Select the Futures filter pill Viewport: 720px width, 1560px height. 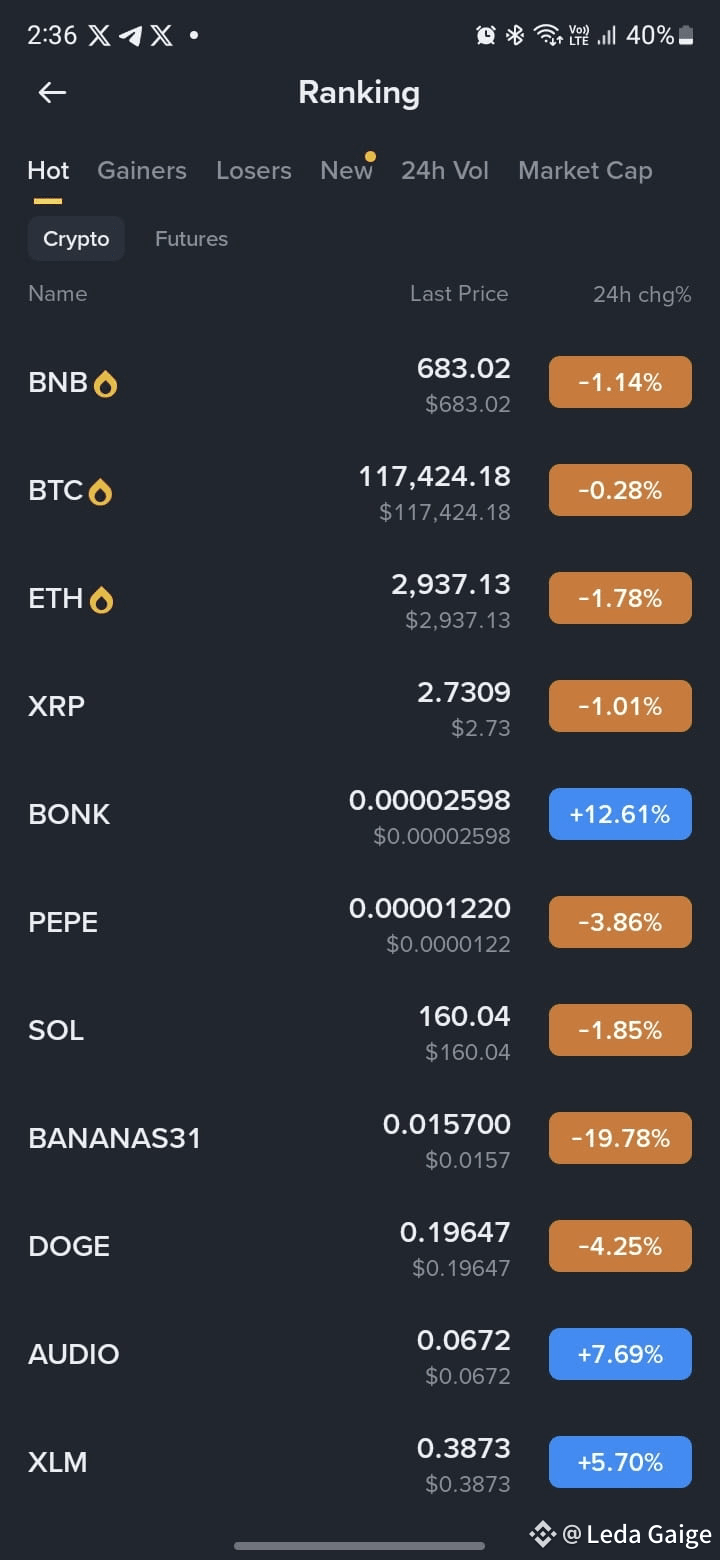point(191,239)
